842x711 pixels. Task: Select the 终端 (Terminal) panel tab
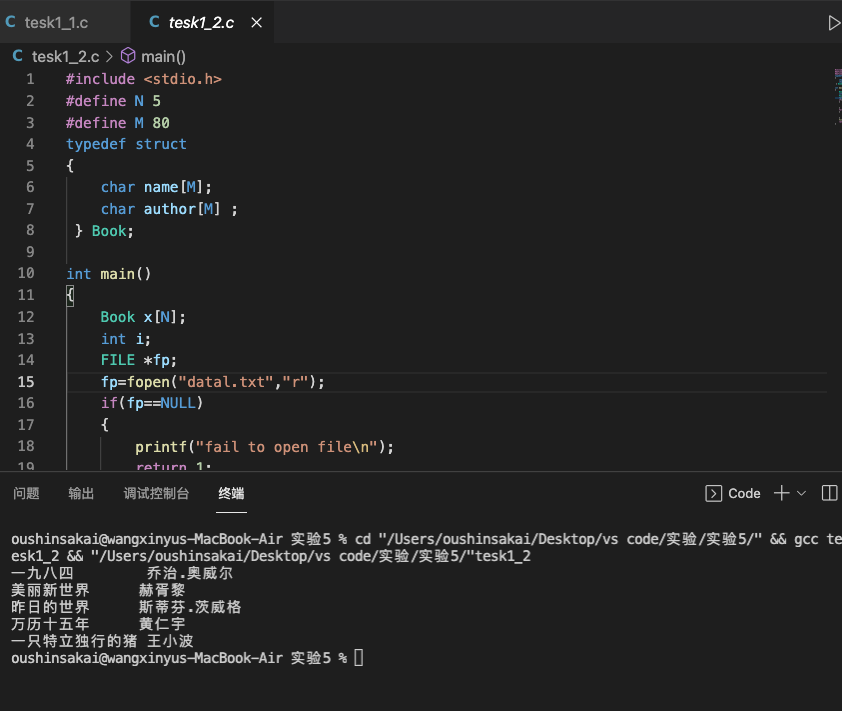[231, 493]
